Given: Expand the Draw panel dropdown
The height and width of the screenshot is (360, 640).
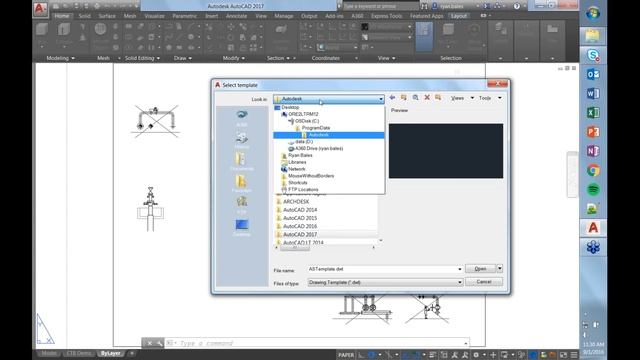Looking at the screenshot, I should point(182,58).
